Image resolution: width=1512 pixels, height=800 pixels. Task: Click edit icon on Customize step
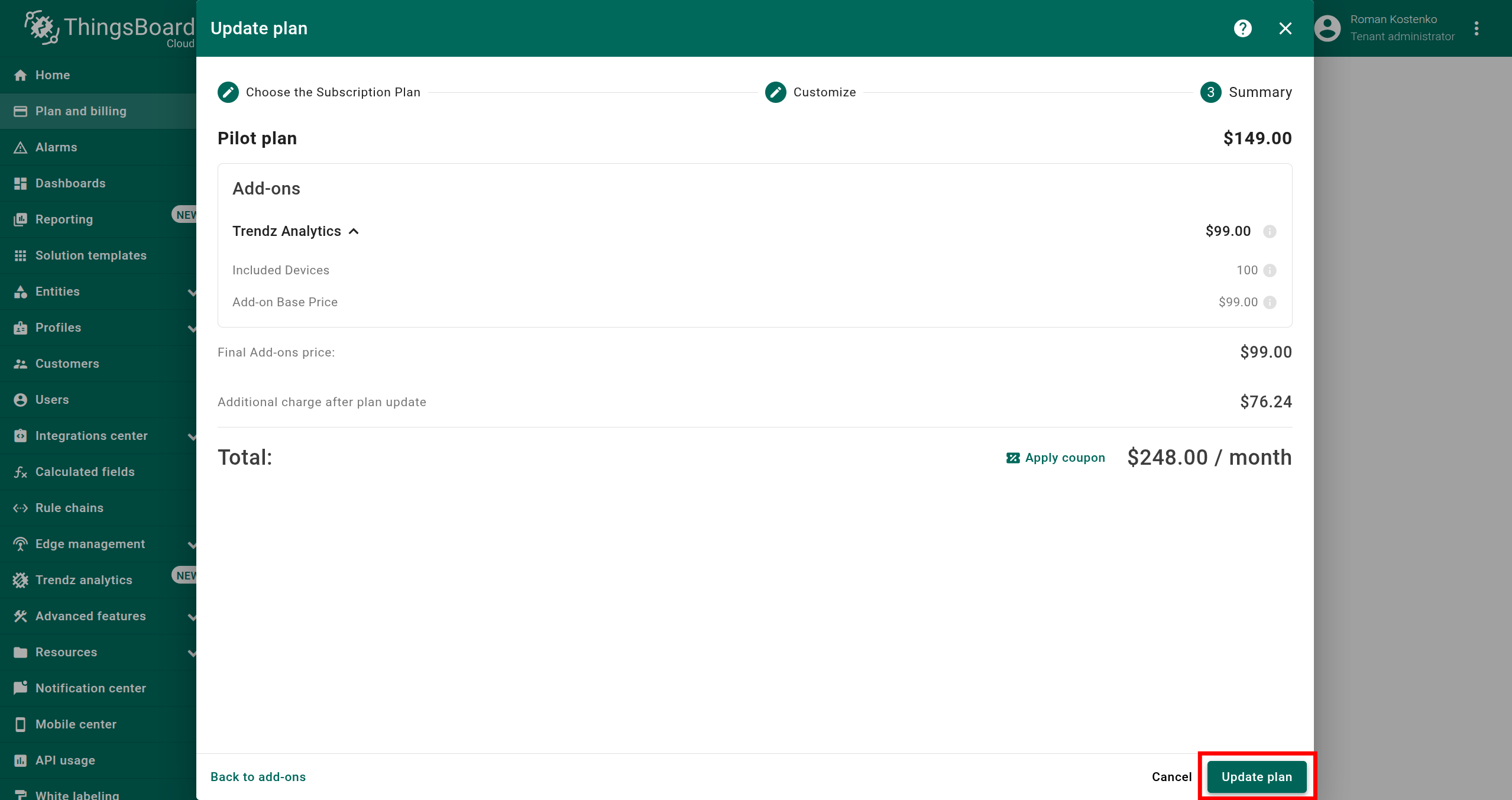click(775, 92)
